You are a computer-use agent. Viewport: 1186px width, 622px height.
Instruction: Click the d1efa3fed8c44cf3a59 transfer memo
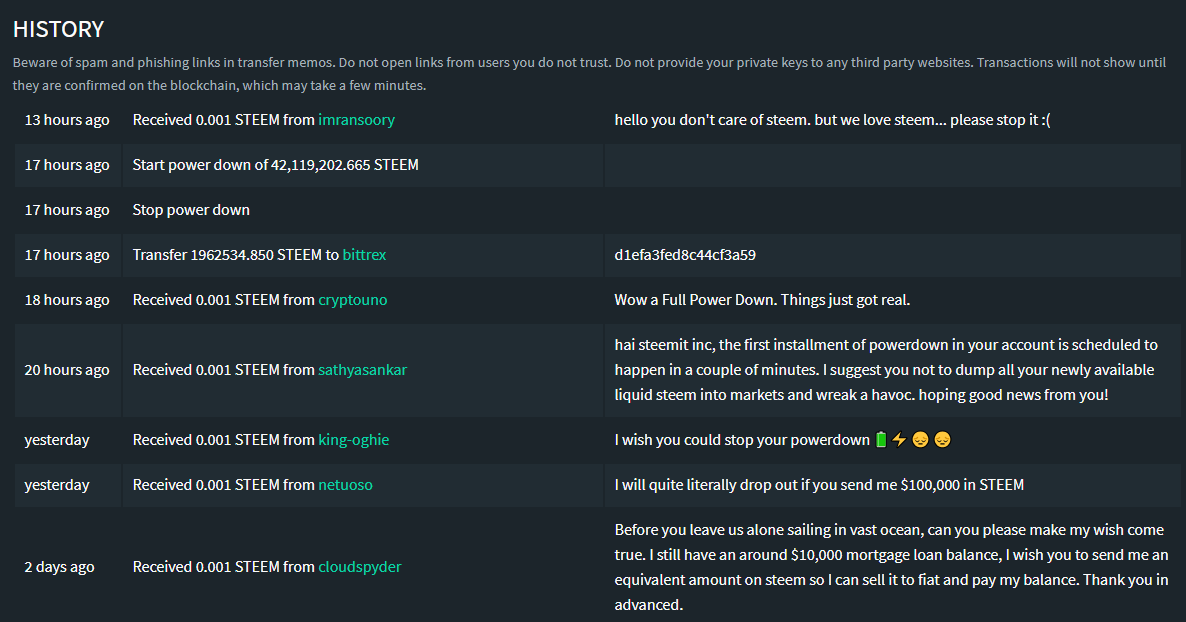click(x=685, y=255)
